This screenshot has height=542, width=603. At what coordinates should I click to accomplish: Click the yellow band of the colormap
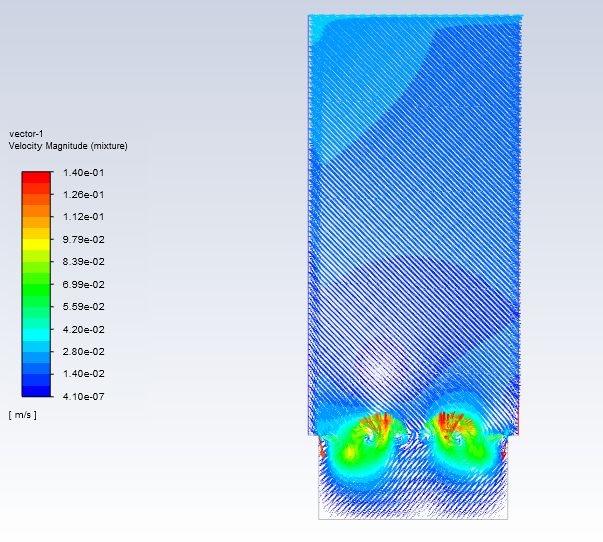point(36,245)
